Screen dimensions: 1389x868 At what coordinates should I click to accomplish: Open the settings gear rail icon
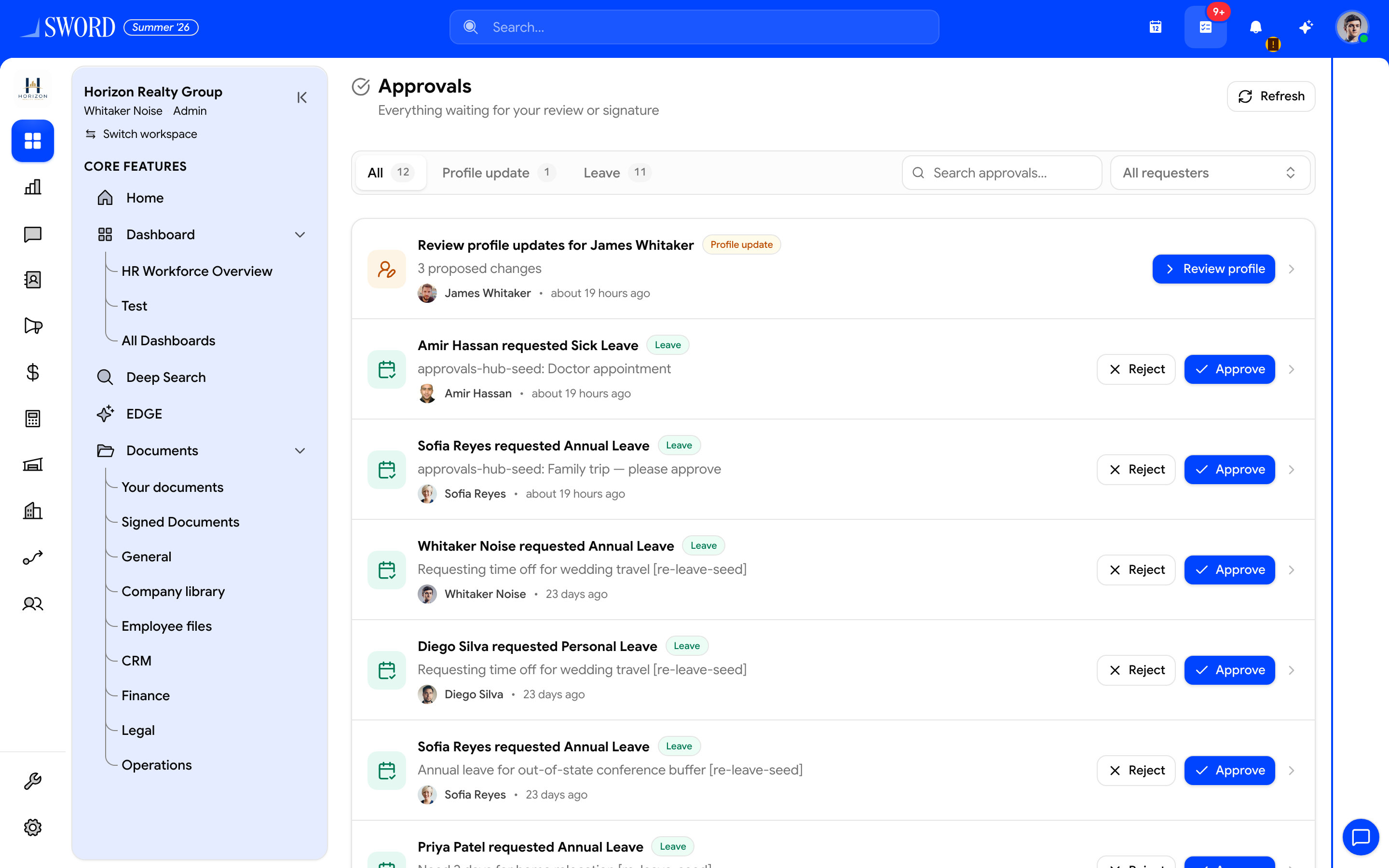tap(33, 827)
